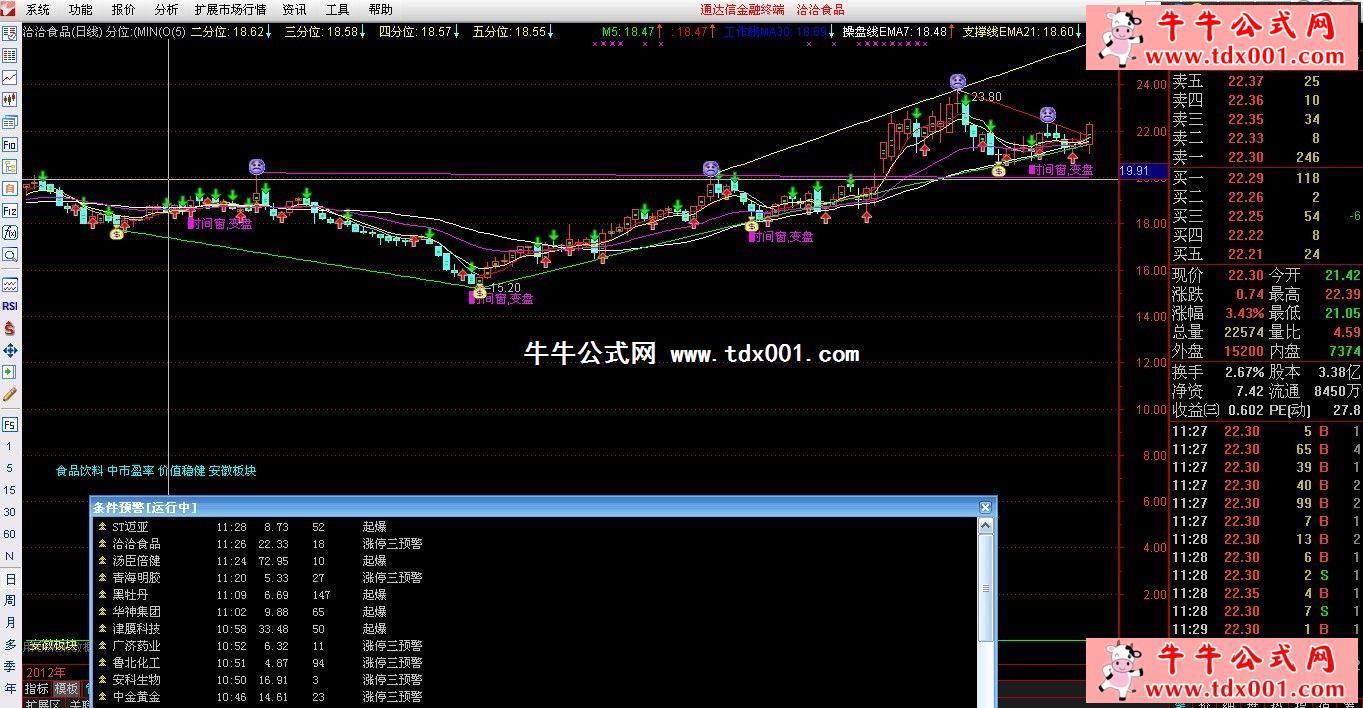The height and width of the screenshot is (708, 1363).
Task: Click the 15.20 low price label on chart
Action: click(x=505, y=288)
